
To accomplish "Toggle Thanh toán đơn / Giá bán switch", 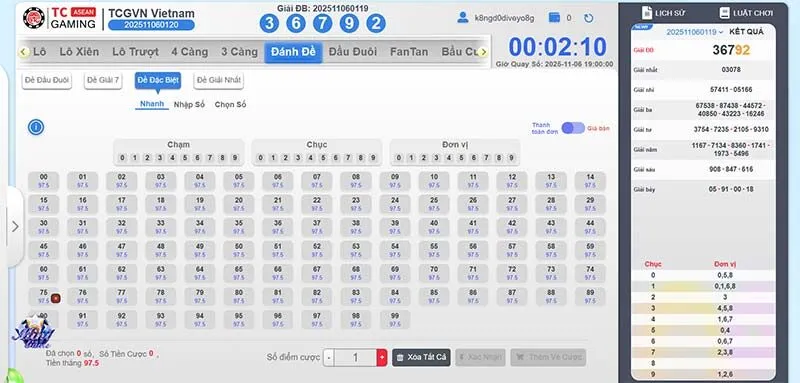I will click(x=573, y=128).
